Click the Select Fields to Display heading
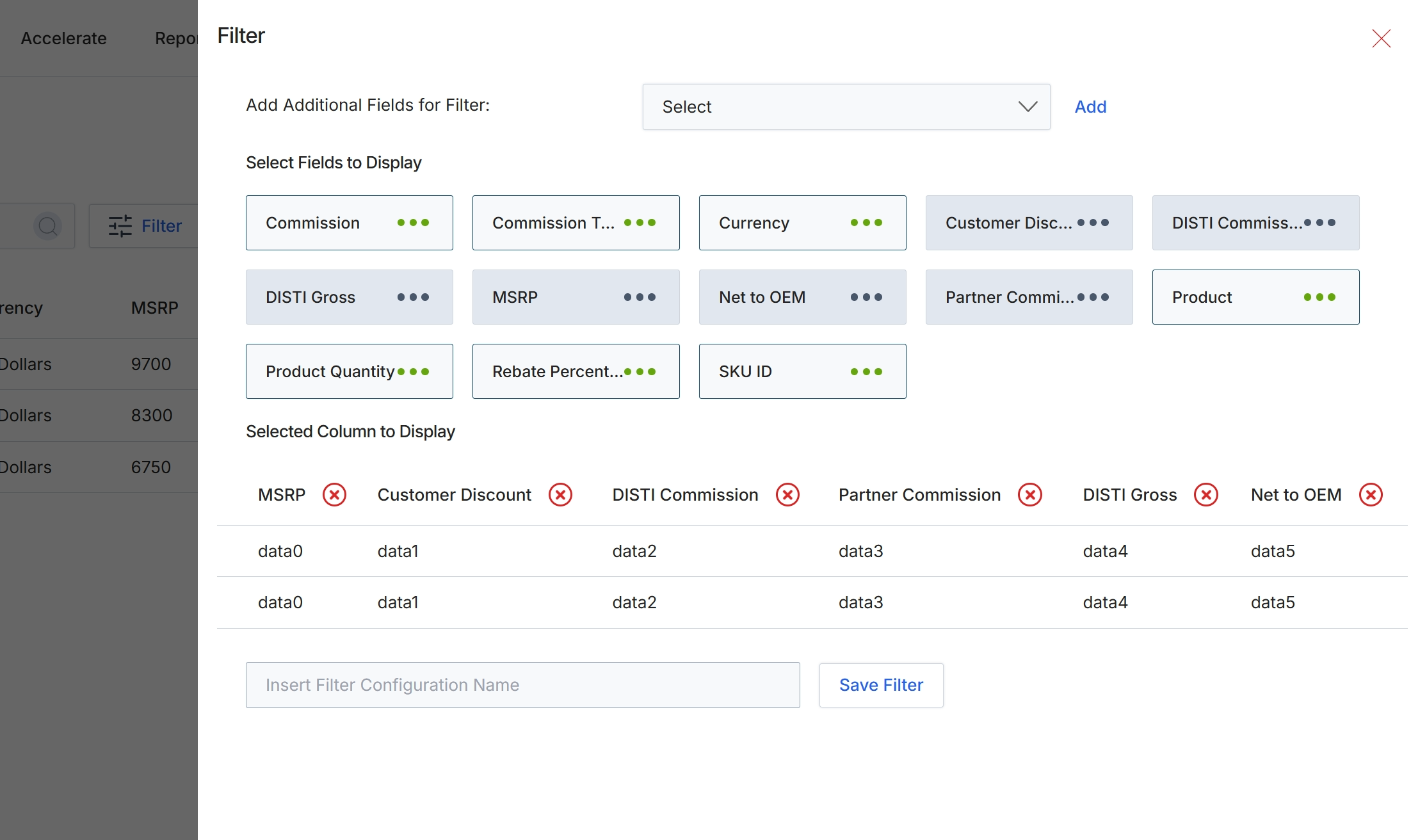Viewport: 1427px width, 840px height. 334,163
